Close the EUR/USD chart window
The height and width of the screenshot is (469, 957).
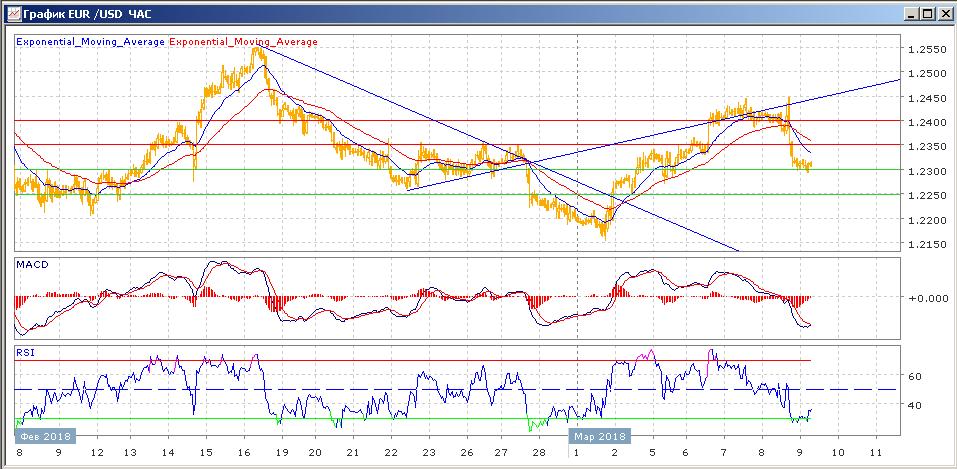click(x=943, y=14)
